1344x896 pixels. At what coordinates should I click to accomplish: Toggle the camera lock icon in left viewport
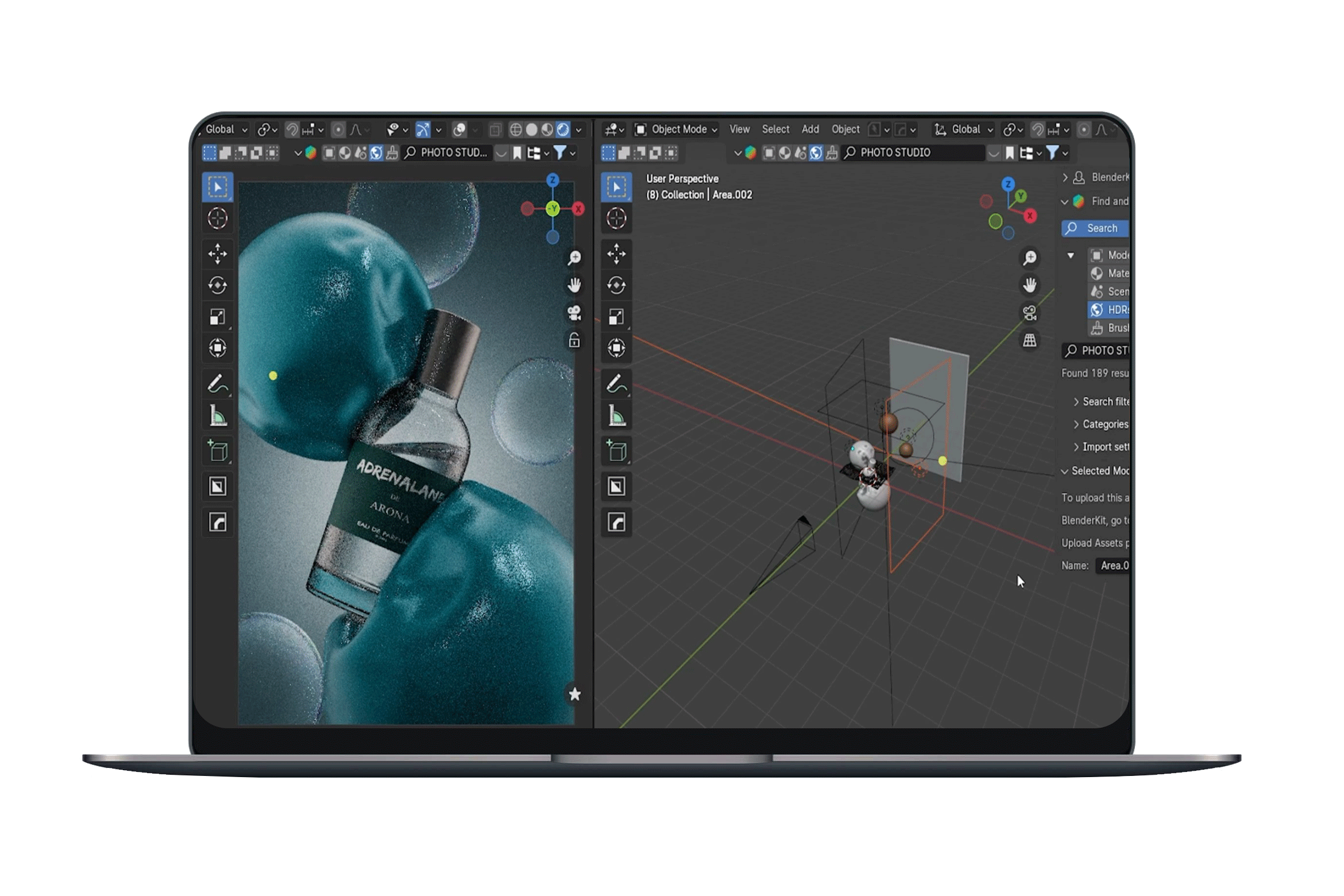[x=574, y=341]
